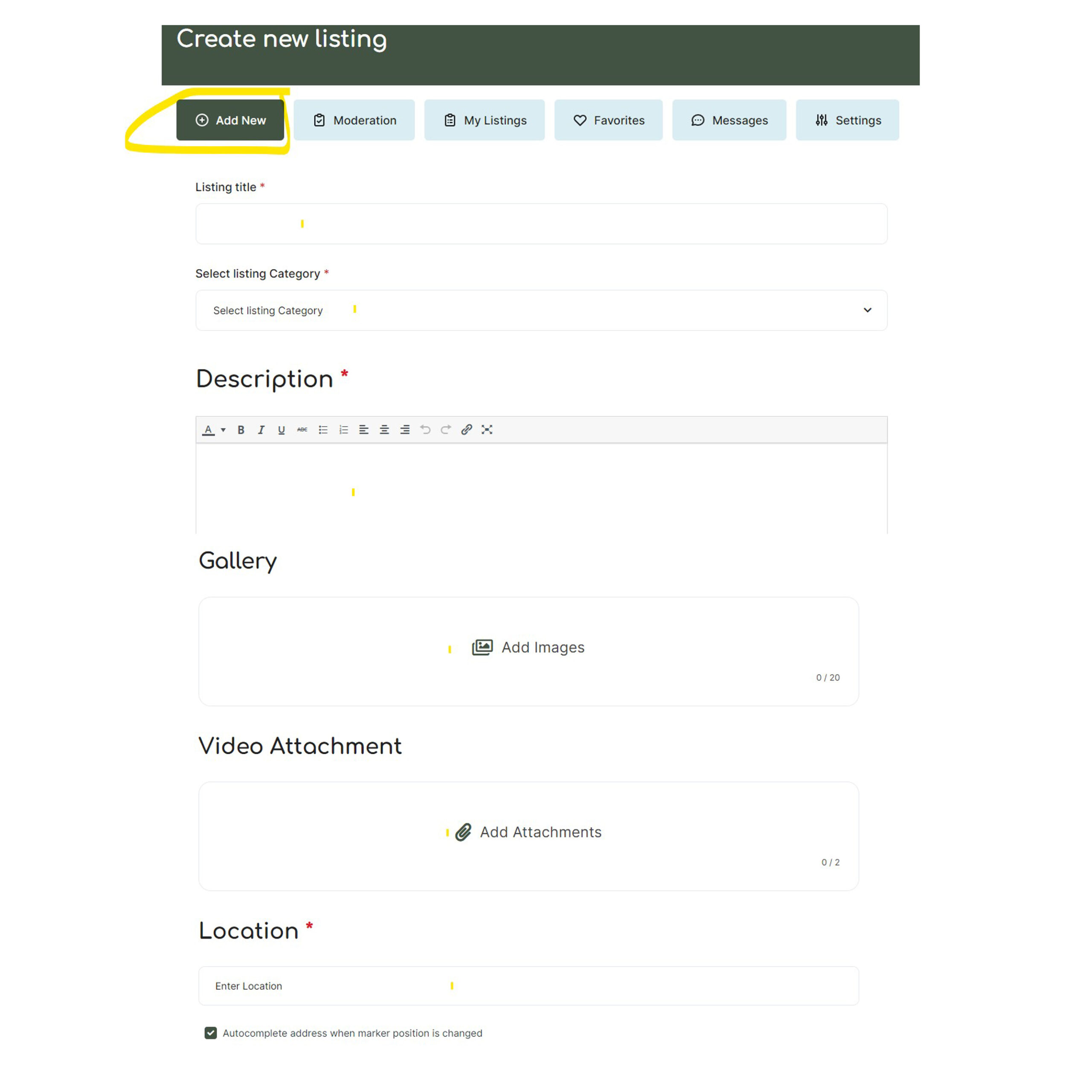Open the text color dropdown in the editor

(223, 430)
